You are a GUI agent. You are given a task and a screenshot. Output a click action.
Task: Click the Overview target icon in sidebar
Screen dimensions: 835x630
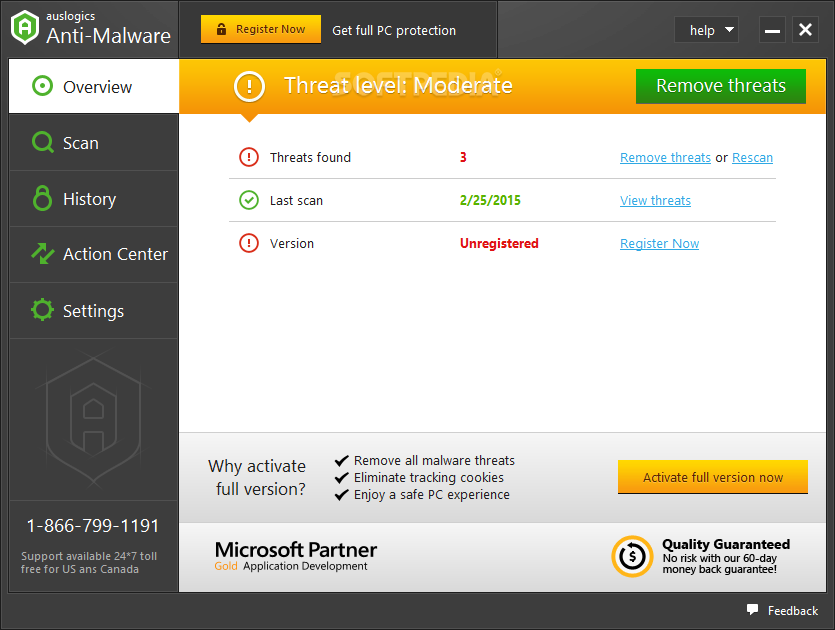pyautogui.click(x=42, y=86)
